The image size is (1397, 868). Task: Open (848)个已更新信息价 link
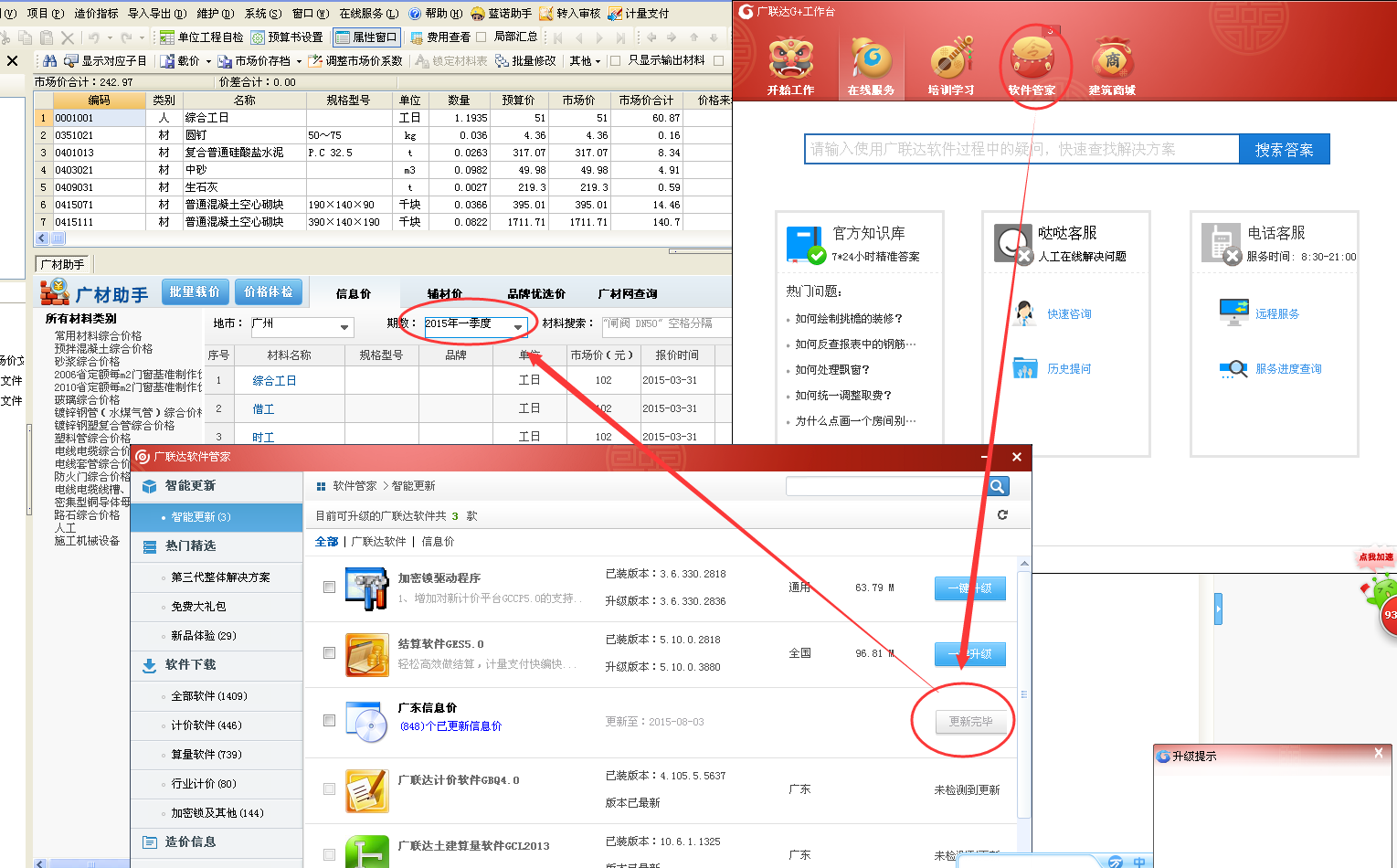(451, 726)
